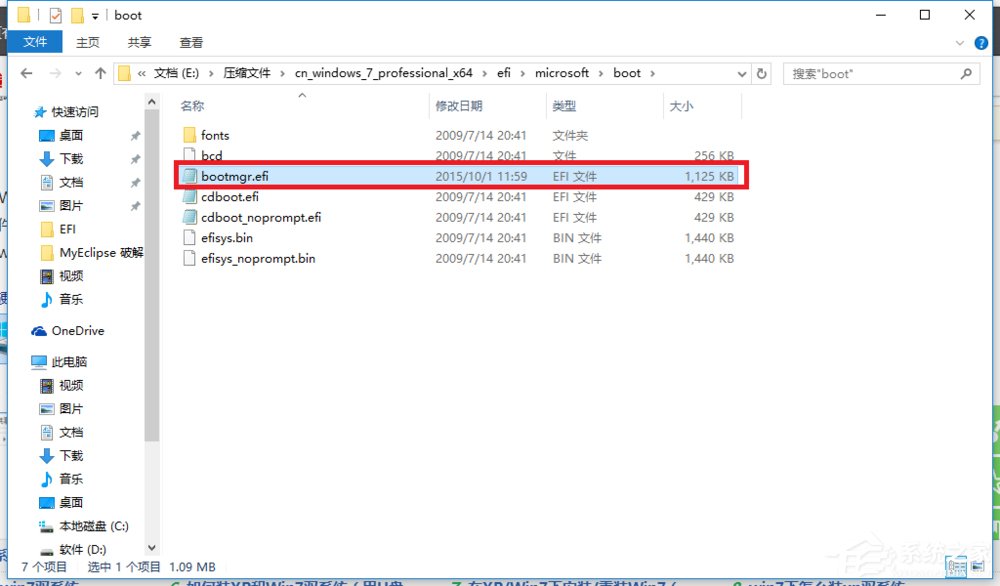The height and width of the screenshot is (586, 1000).
Task: Refresh the folder view
Action: pyautogui.click(x=762, y=72)
